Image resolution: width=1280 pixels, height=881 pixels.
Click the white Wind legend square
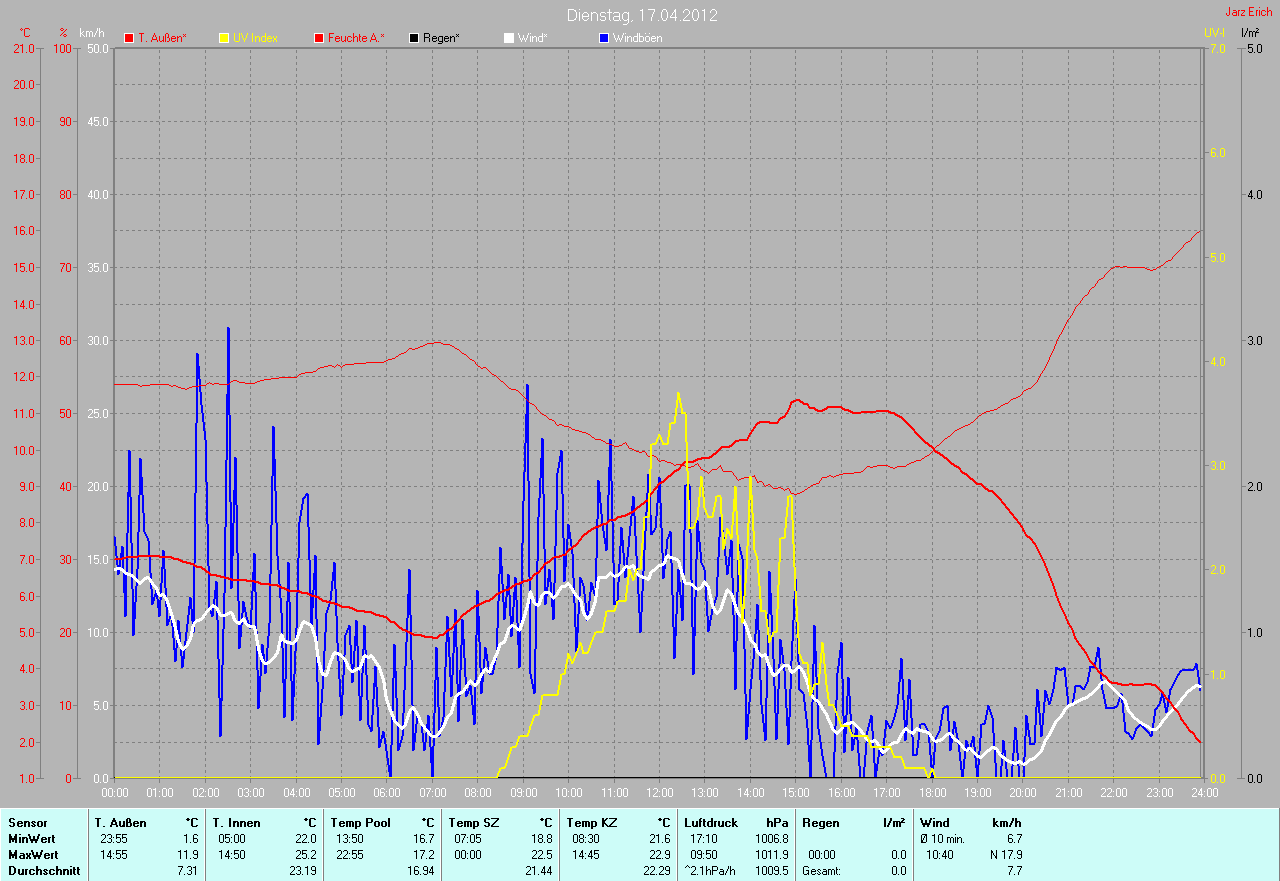click(x=508, y=38)
